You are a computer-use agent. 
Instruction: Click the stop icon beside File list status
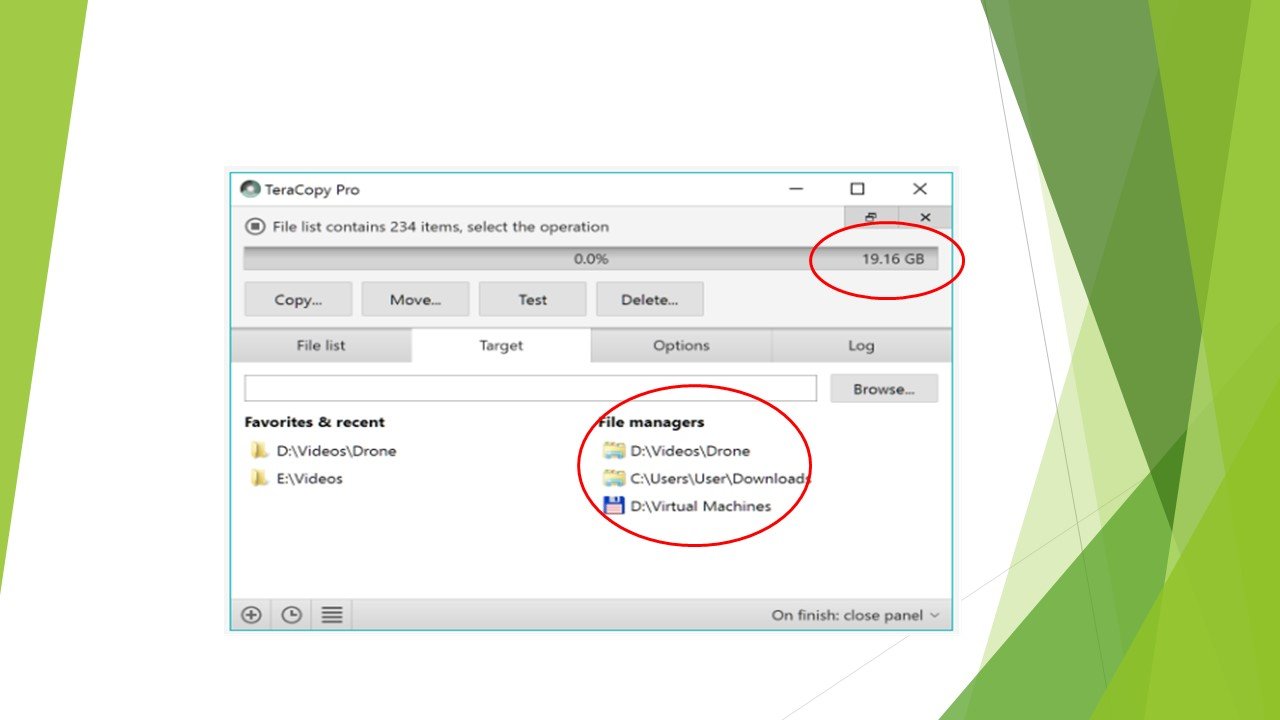click(x=254, y=227)
